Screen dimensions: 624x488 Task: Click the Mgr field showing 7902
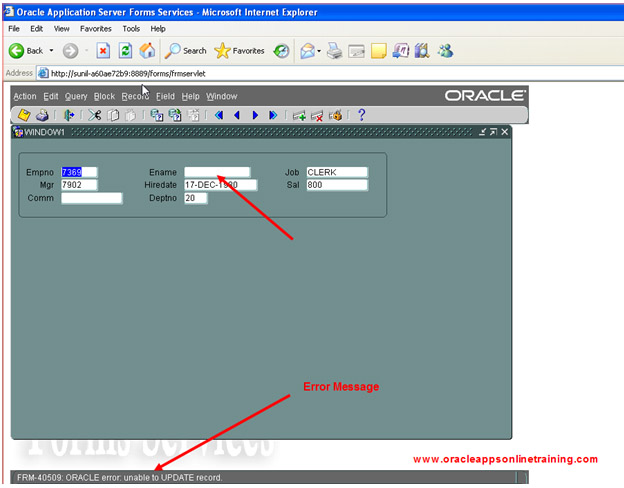(x=79, y=185)
